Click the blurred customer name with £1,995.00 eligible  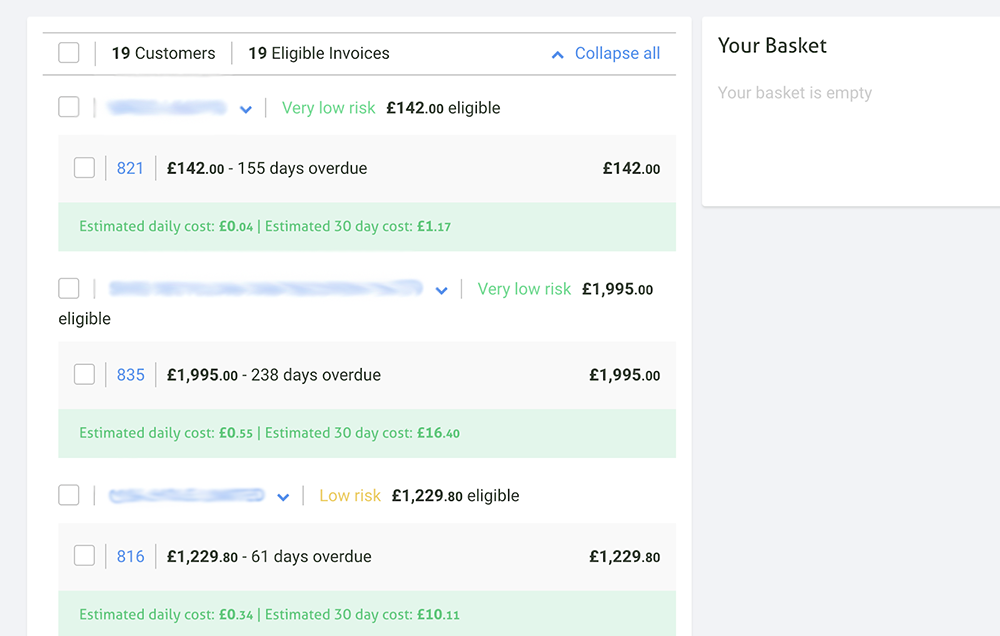pos(265,289)
